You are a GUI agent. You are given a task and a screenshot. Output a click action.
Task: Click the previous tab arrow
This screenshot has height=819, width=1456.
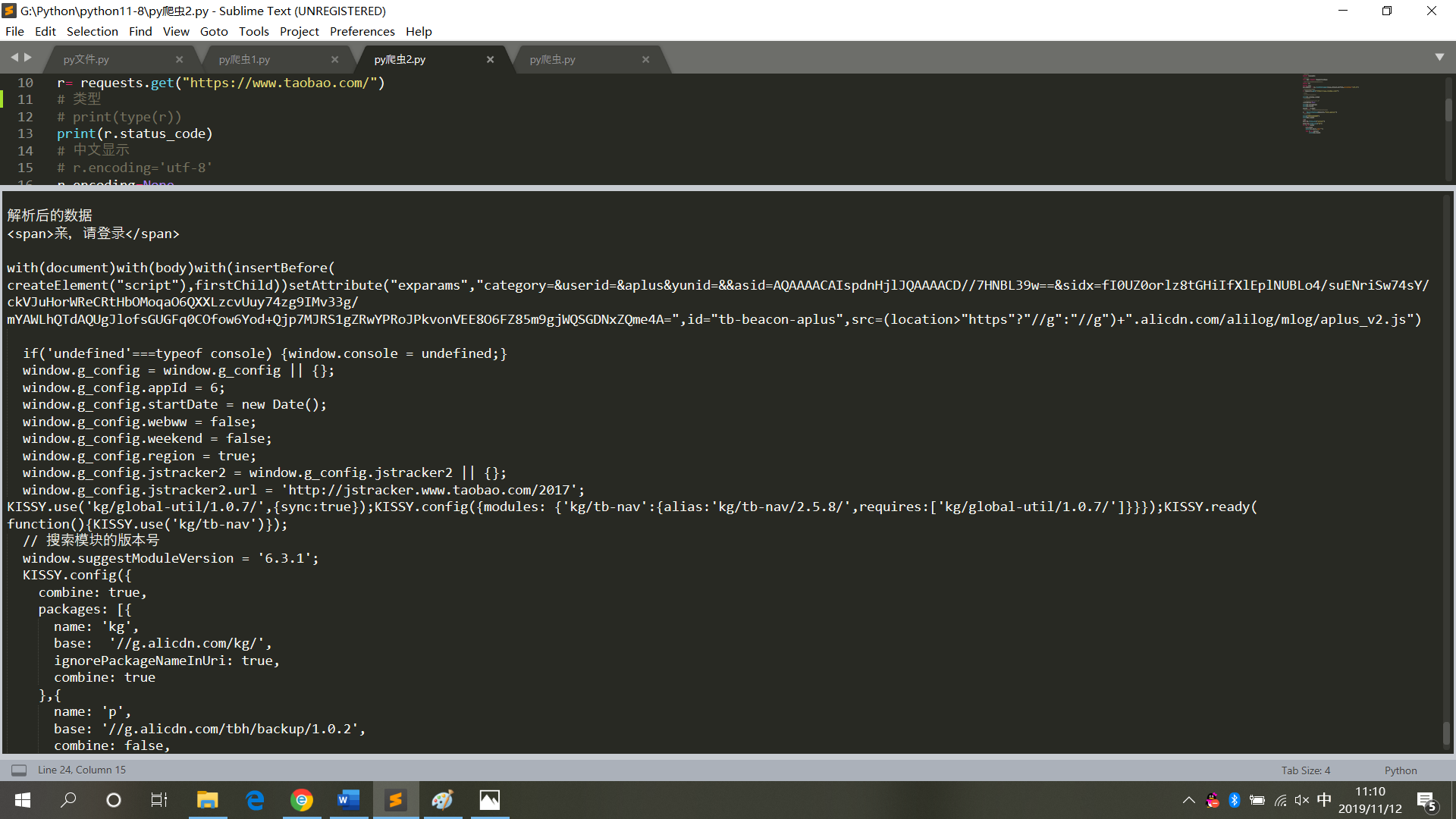pos(14,58)
